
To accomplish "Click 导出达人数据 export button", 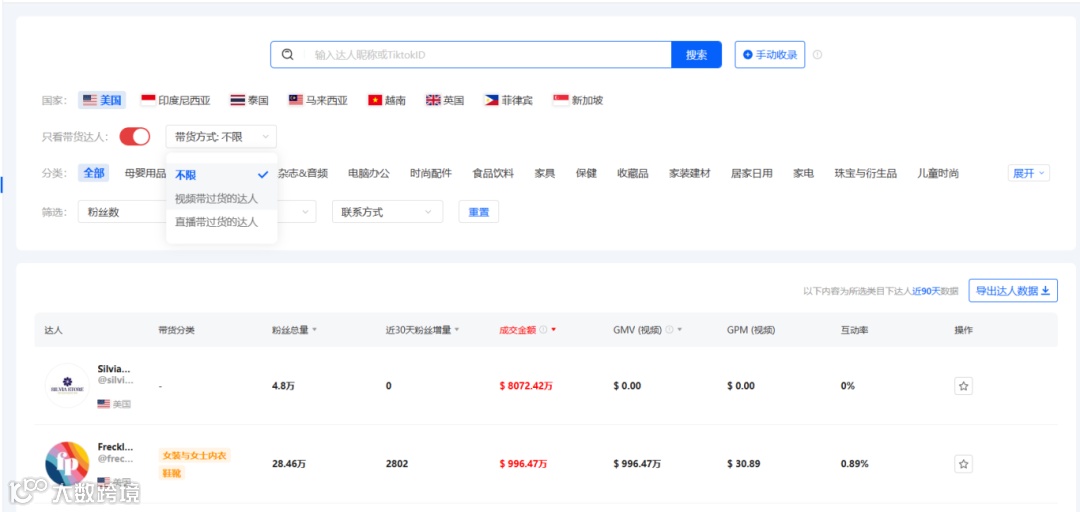I will point(1013,291).
